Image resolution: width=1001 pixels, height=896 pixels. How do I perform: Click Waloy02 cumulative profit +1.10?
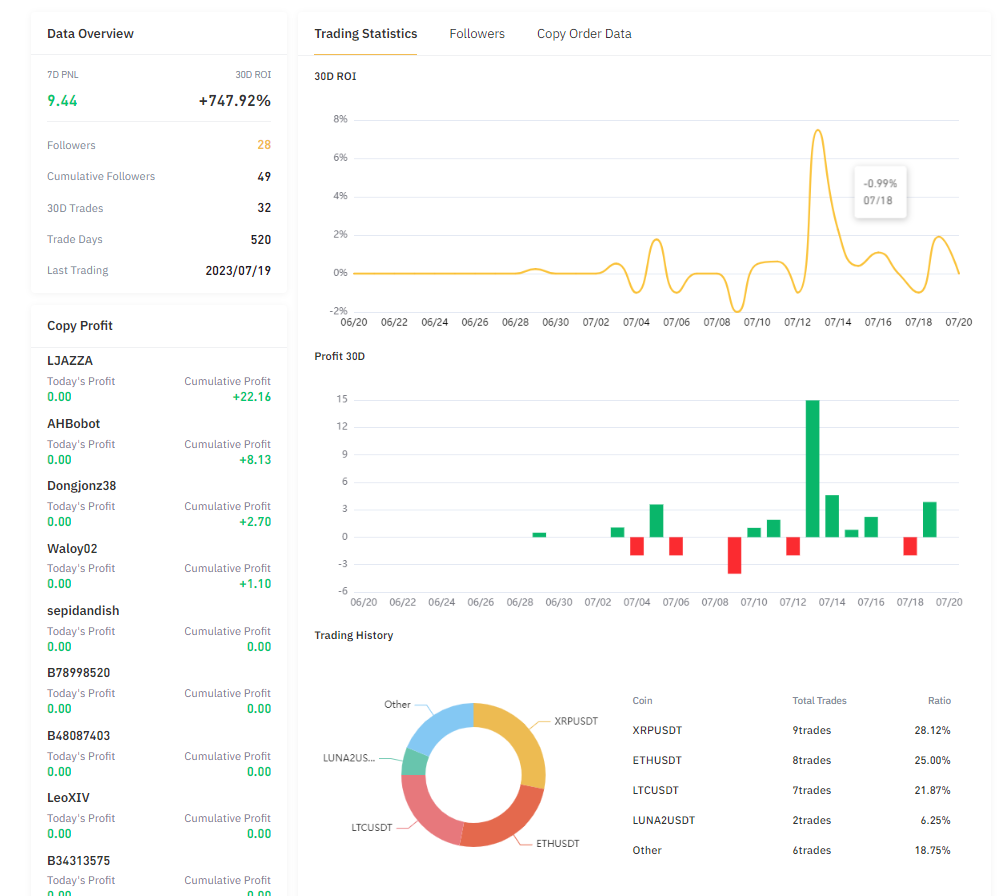[255, 584]
